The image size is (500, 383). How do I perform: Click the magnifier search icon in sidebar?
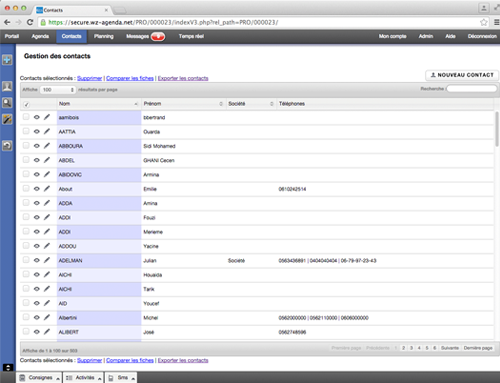click(x=7, y=103)
